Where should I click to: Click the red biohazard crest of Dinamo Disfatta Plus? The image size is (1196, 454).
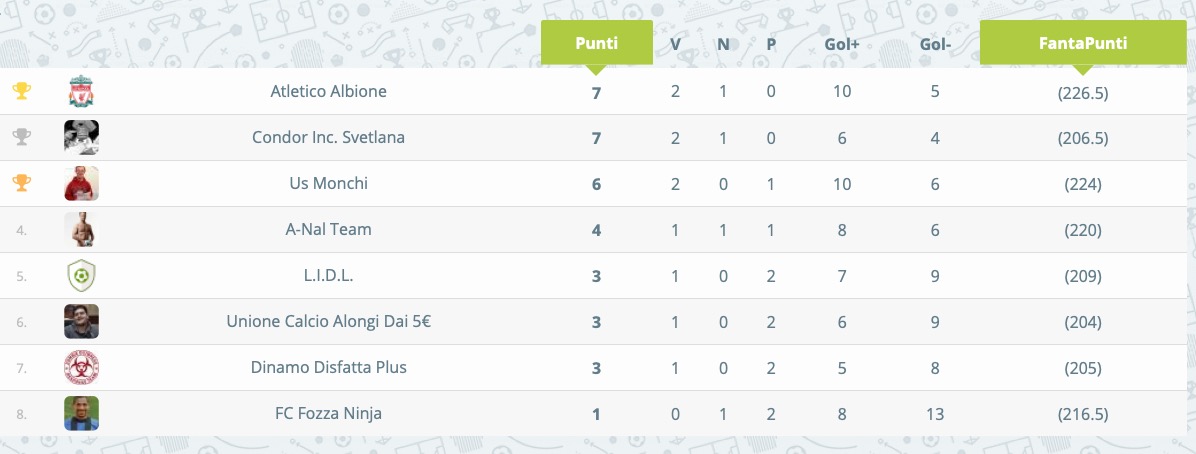81,367
